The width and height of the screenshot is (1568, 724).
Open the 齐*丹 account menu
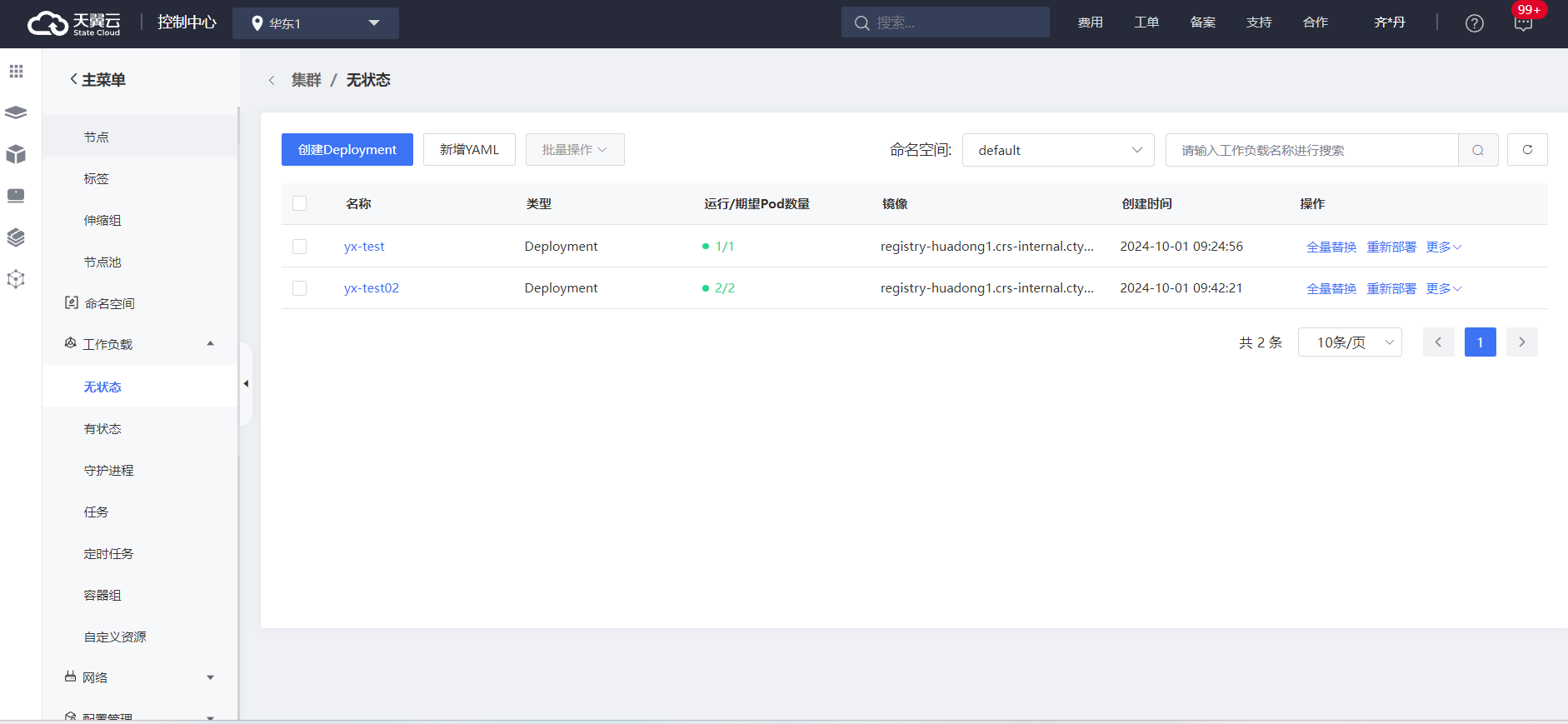click(x=1390, y=23)
